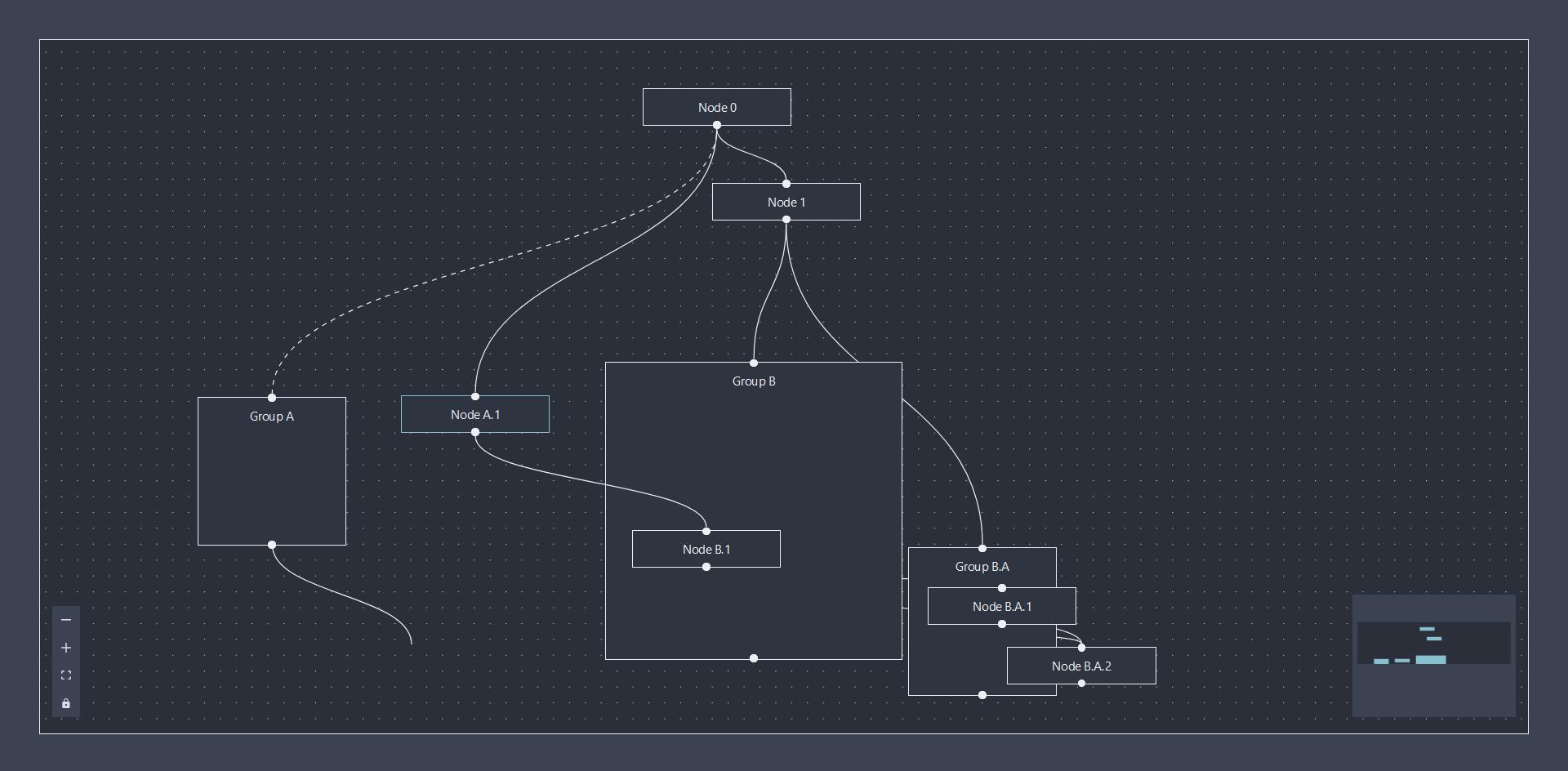The width and height of the screenshot is (1568, 771).
Task: Click the bottom handle of Node 0
Action: click(x=716, y=125)
